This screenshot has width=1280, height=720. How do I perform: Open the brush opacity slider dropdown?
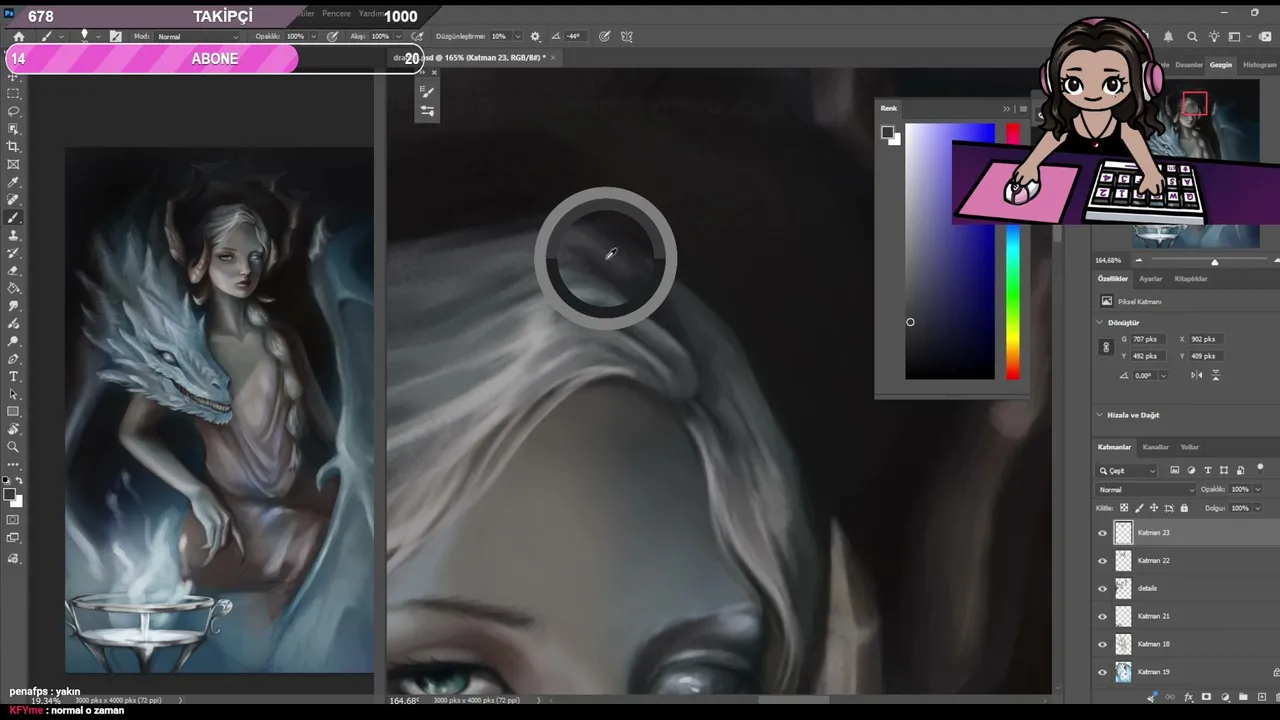click(x=311, y=37)
